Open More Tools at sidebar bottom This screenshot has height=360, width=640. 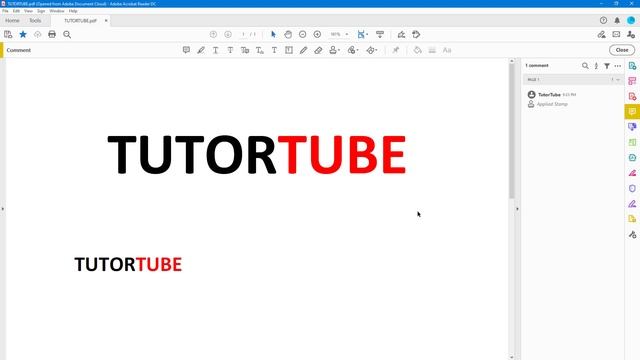pos(632,234)
